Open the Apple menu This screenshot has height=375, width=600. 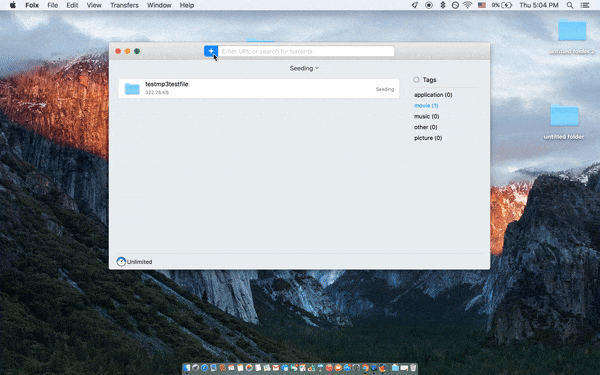(x=13, y=5)
